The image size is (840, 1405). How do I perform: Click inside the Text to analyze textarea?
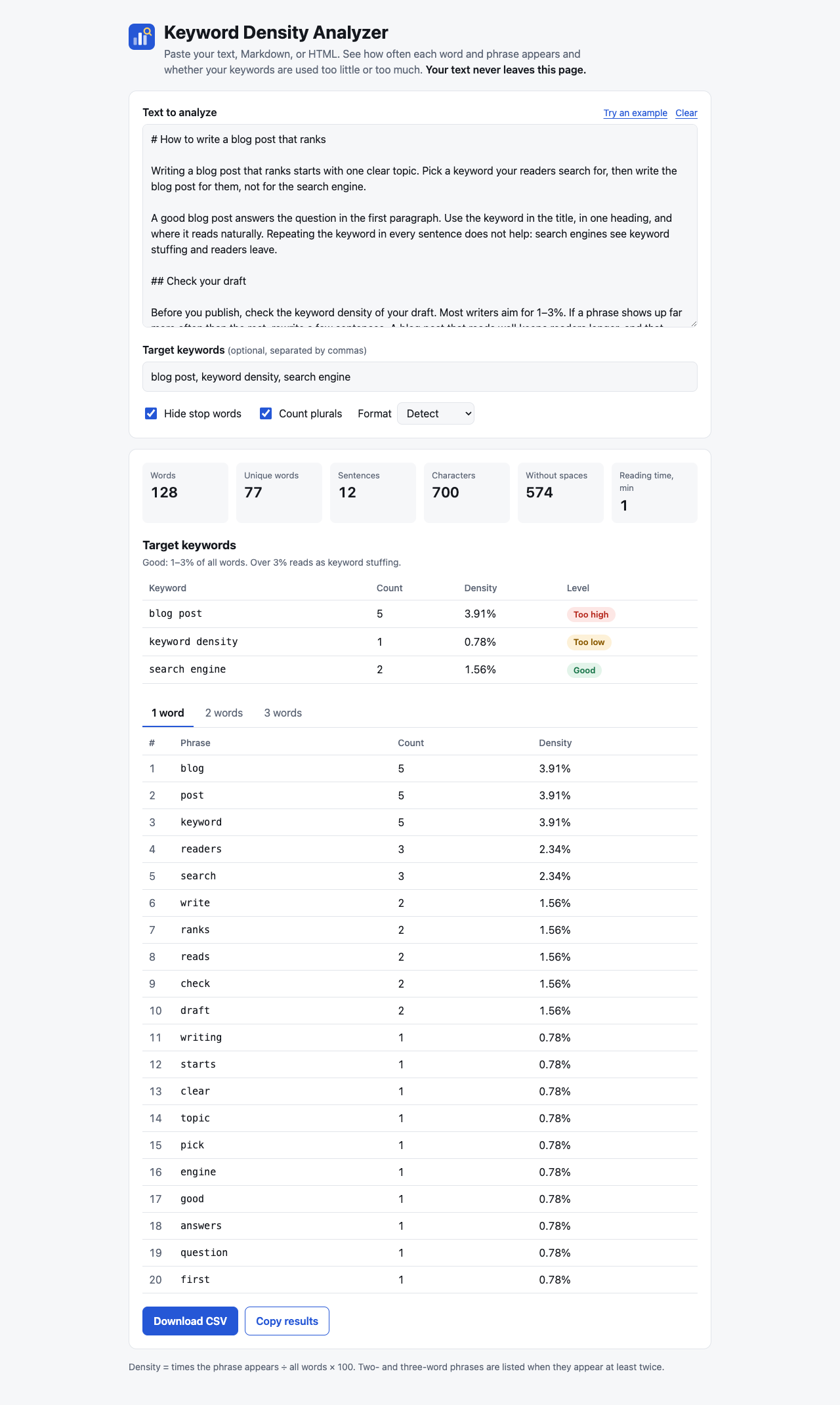420,226
